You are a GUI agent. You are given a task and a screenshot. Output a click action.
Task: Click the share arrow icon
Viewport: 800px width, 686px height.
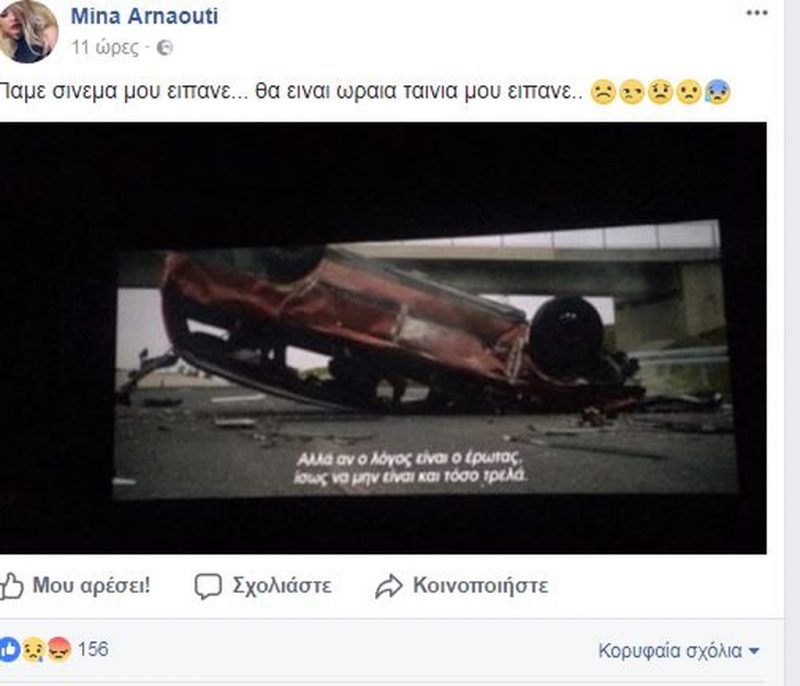pos(389,586)
